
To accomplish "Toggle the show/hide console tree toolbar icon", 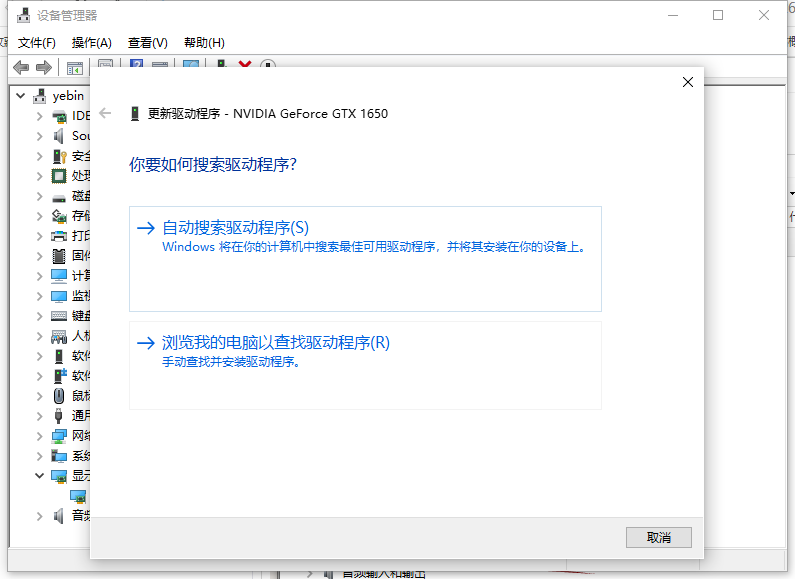I will tap(75, 68).
